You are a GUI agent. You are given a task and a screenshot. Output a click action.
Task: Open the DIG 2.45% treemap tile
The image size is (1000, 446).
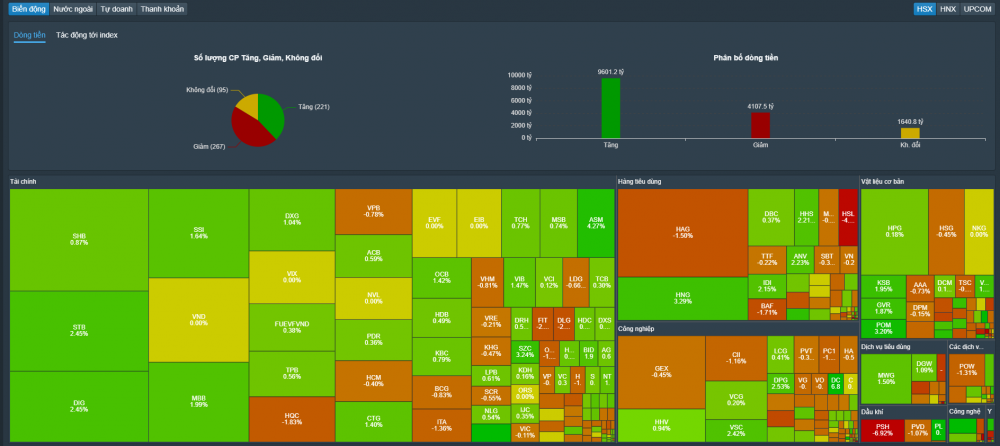tap(79, 406)
